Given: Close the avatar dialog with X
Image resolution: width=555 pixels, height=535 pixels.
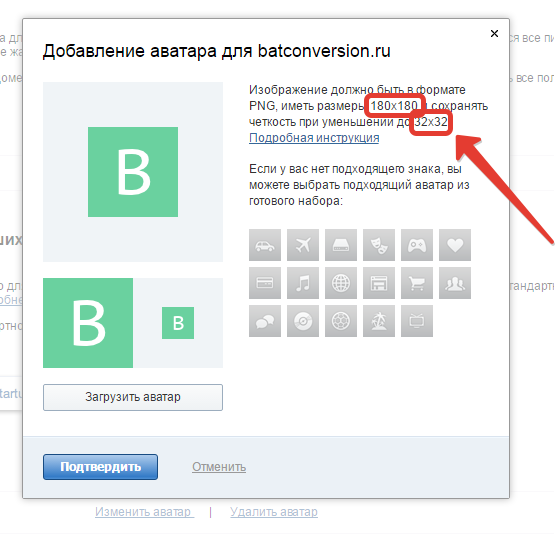Looking at the screenshot, I should coord(494,34).
